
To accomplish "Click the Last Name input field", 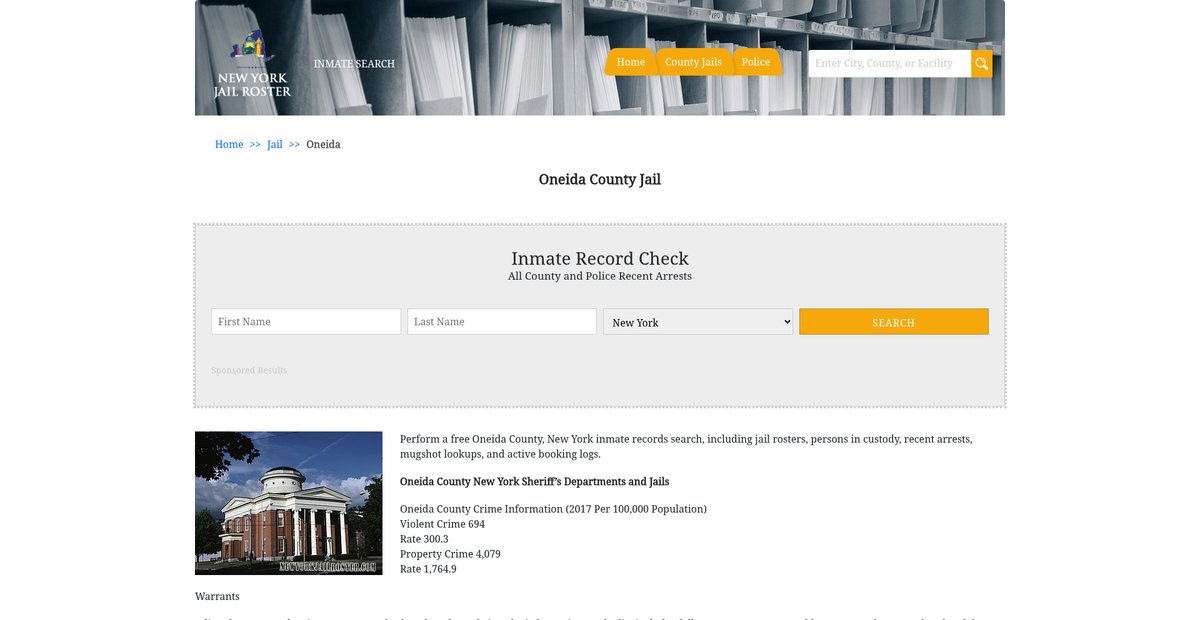I will click(502, 322).
